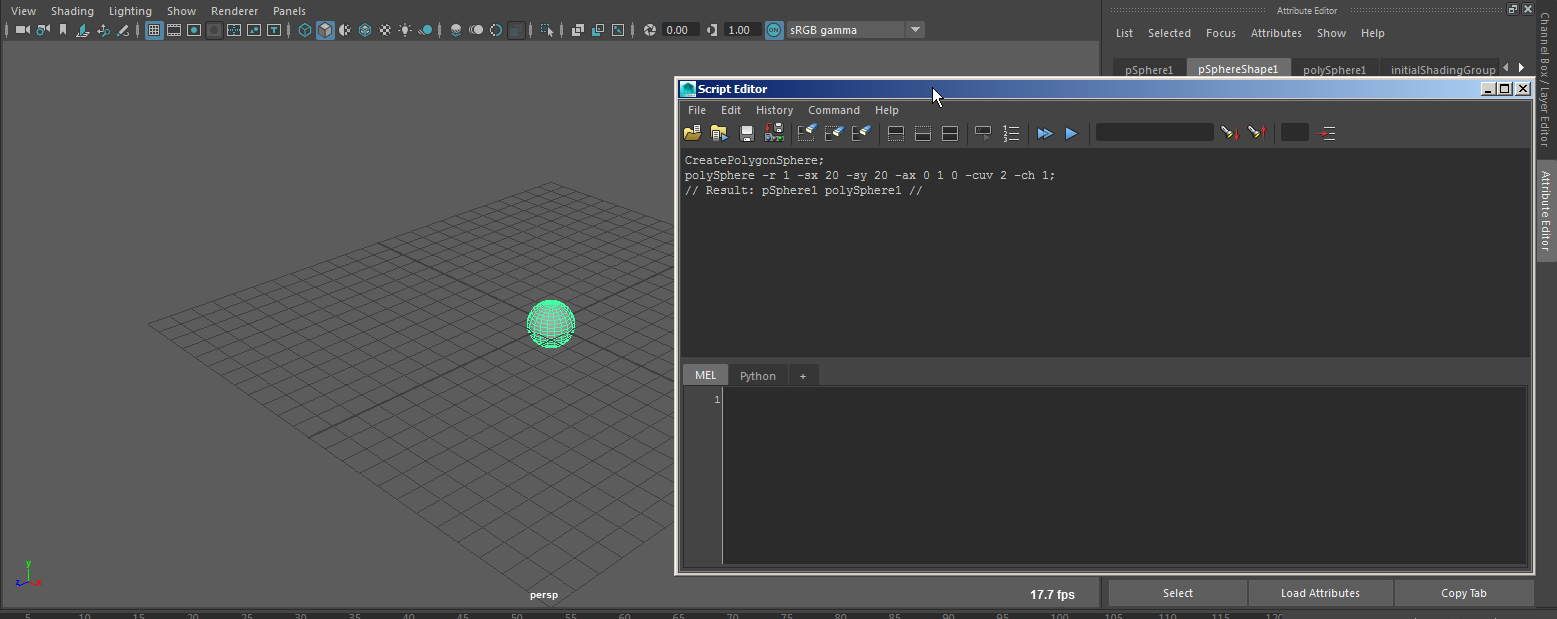Switch to the Python tab
Image resolution: width=1557 pixels, height=619 pixels.
[757, 376]
